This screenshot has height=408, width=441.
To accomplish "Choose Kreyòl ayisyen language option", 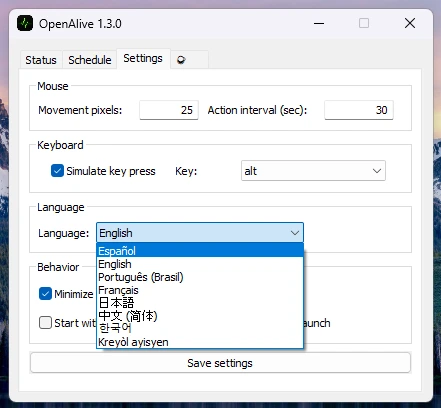I will [200, 342].
